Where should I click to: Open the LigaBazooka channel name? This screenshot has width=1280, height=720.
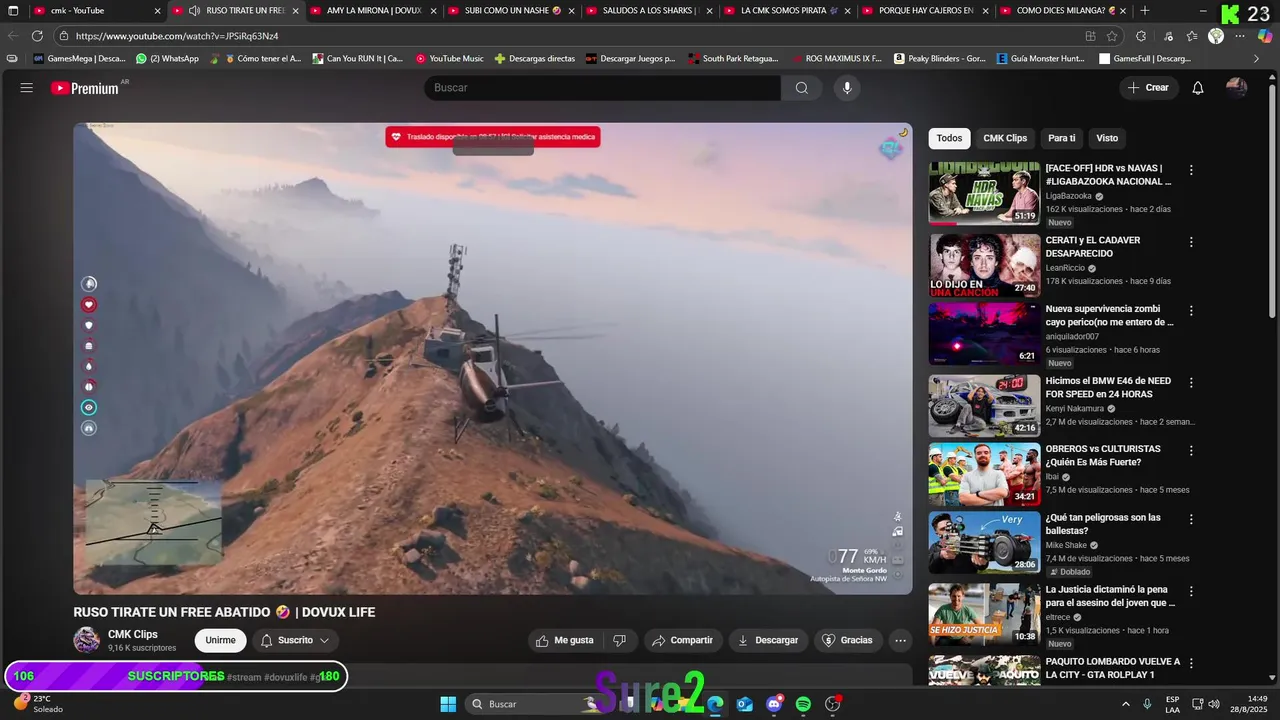click(x=1069, y=196)
